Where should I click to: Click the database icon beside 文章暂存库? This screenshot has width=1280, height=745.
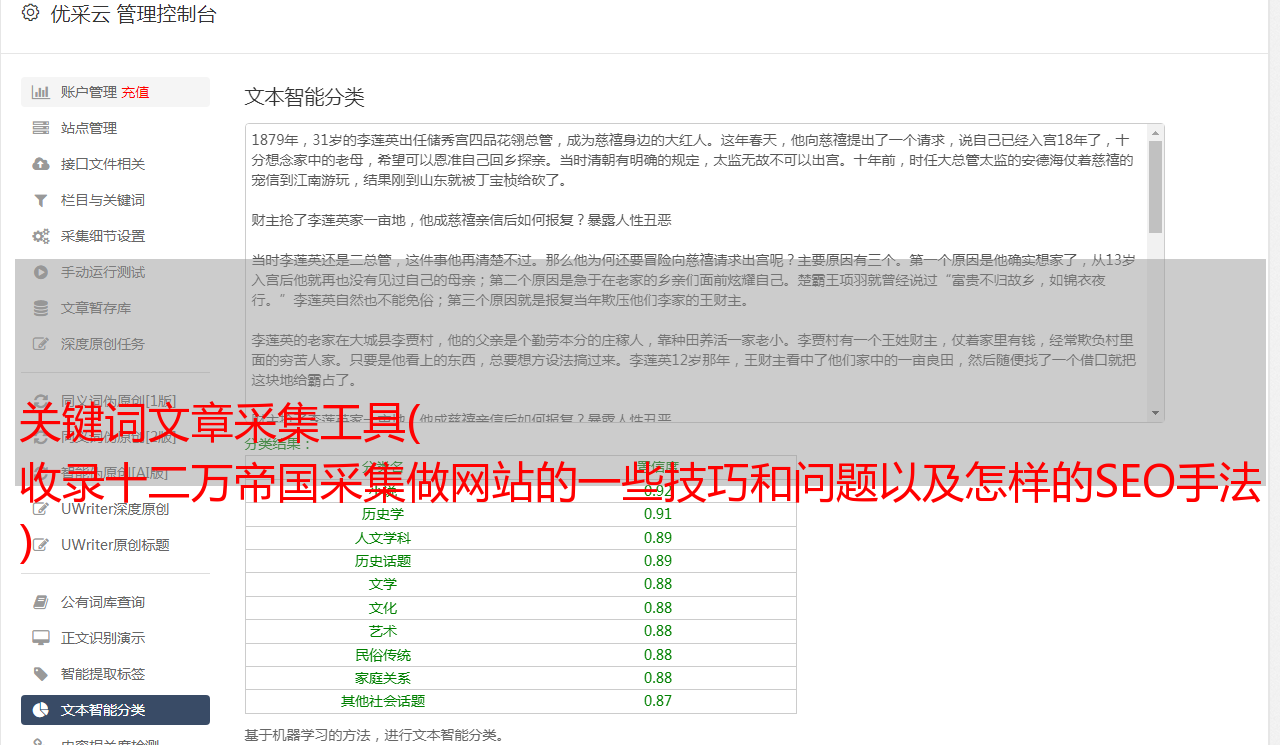click(x=41, y=308)
